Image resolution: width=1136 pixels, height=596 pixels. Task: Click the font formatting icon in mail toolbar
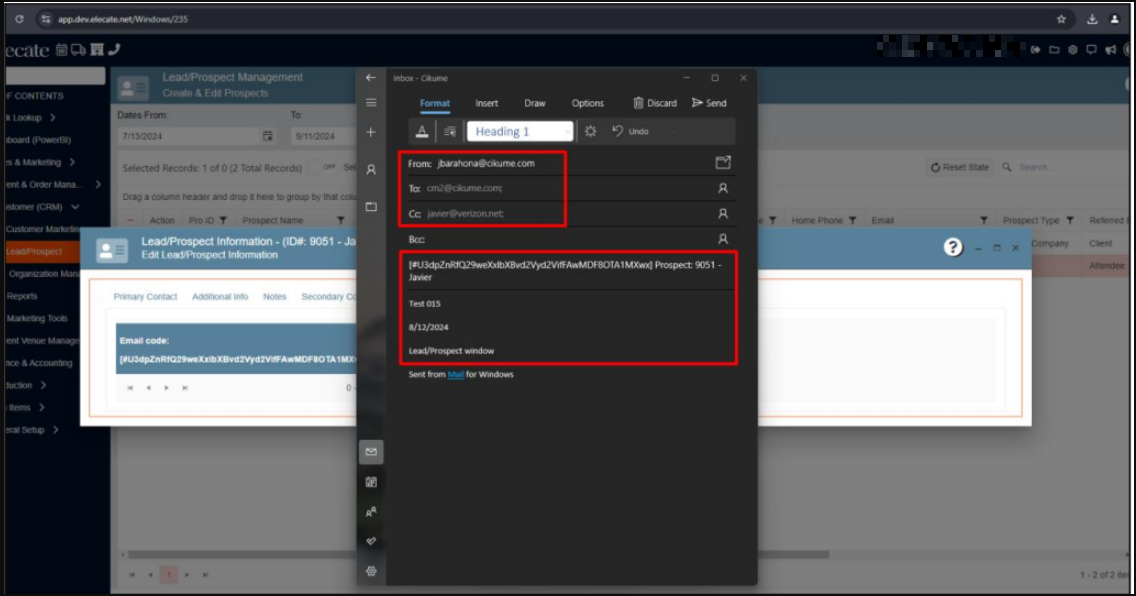click(x=422, y=131)
